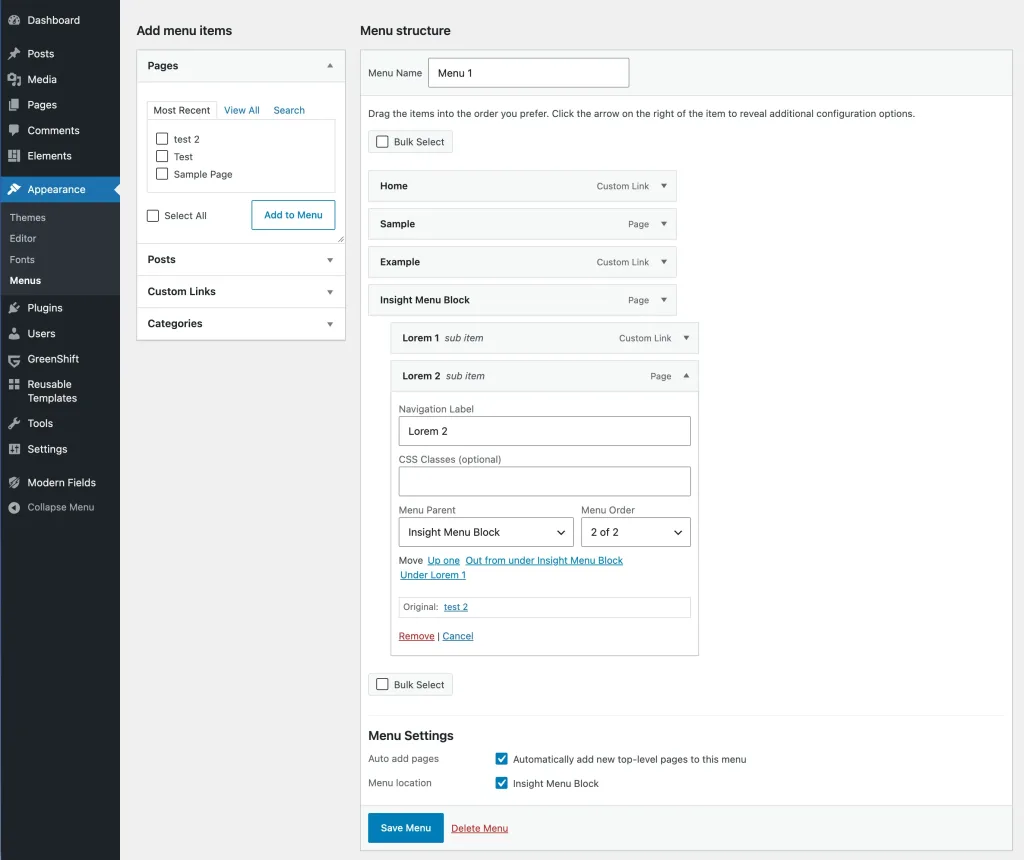Collapse the Lorem 2 sub item arrow
This screenshot has width=1024, height=860.
click(x=686, y=375)
